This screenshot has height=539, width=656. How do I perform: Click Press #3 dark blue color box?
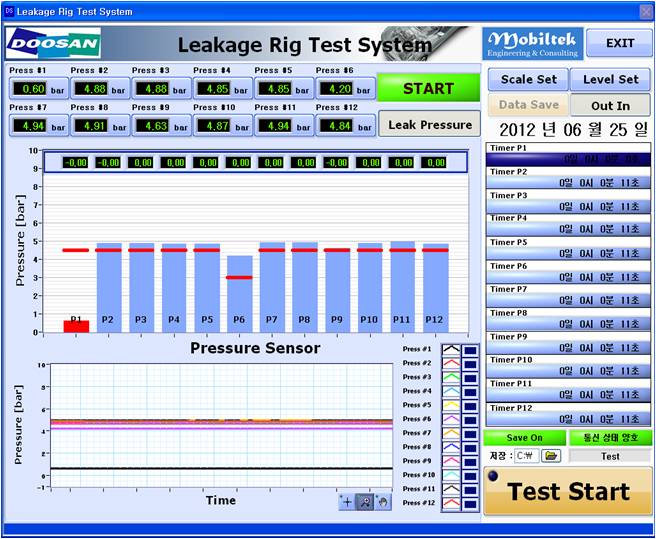(470, 377)
